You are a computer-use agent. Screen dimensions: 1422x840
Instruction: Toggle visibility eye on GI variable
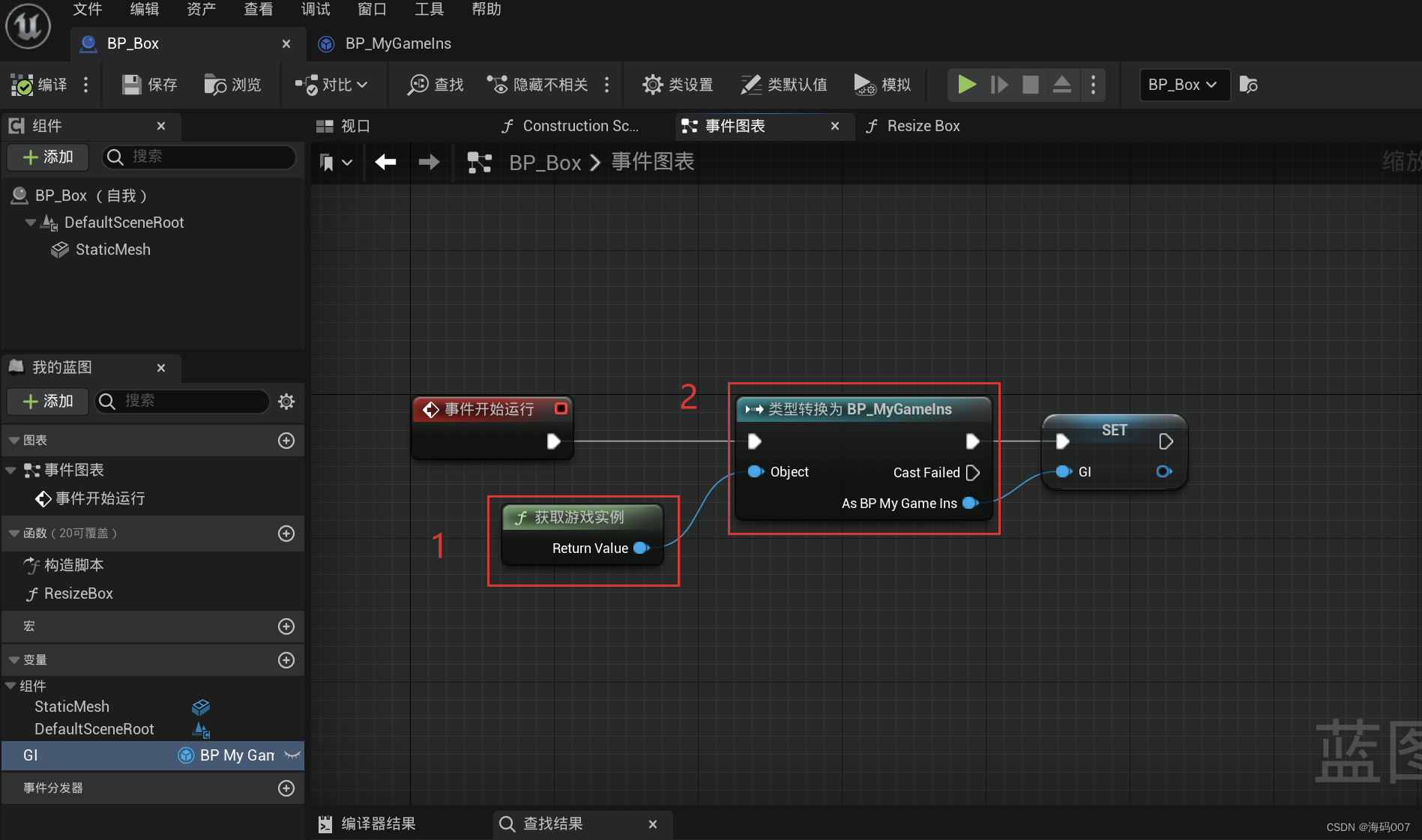click(292, 755)
